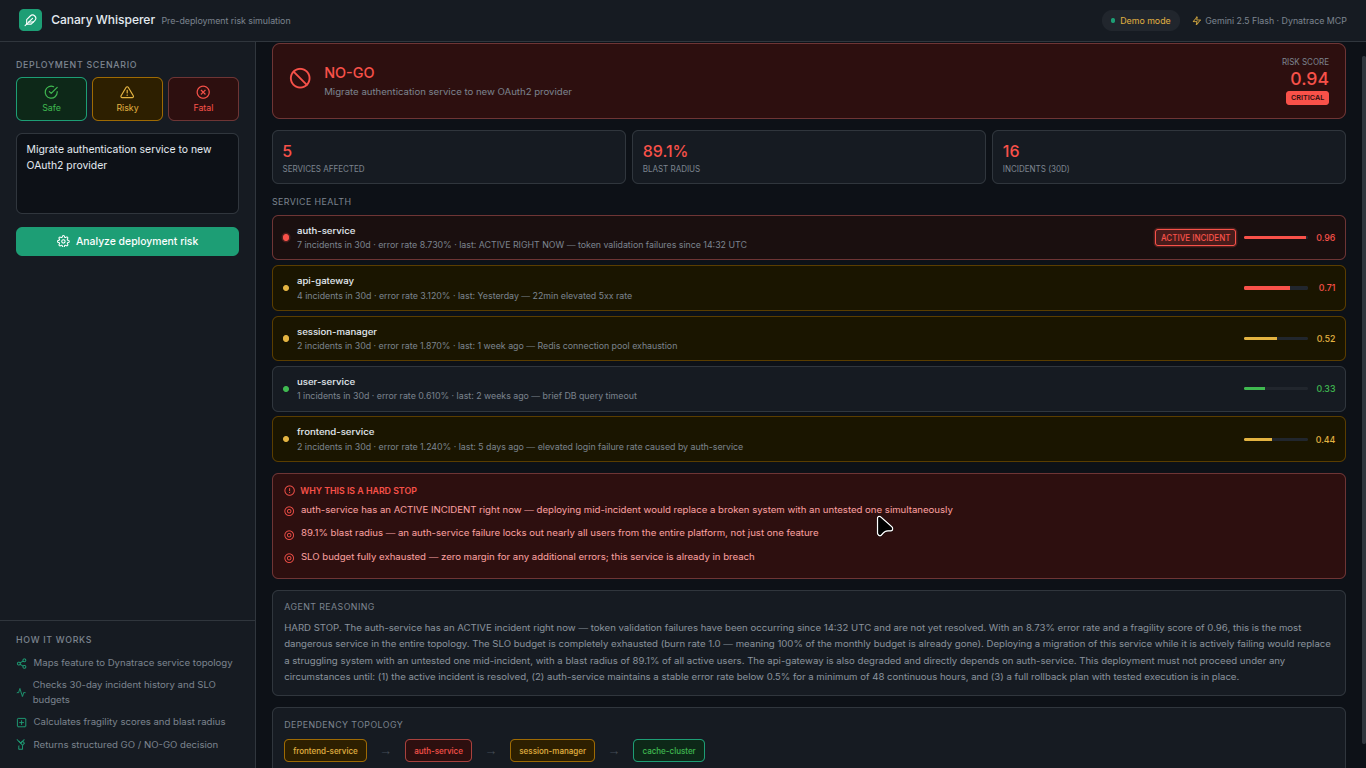Click the auth-service node in dependency topology
The height and width of the screenshot is (768, 1366).
[438, 751]
